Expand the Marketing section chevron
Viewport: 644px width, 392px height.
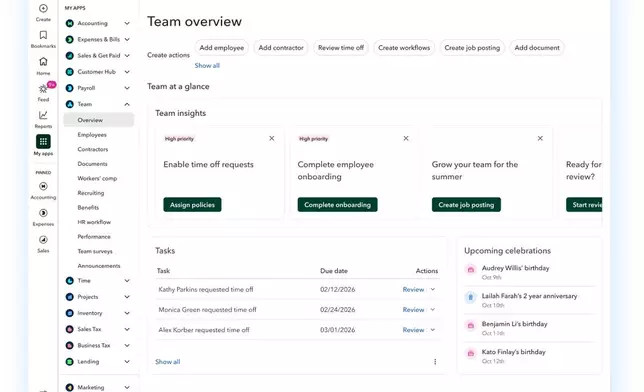[x=127, y=387]
